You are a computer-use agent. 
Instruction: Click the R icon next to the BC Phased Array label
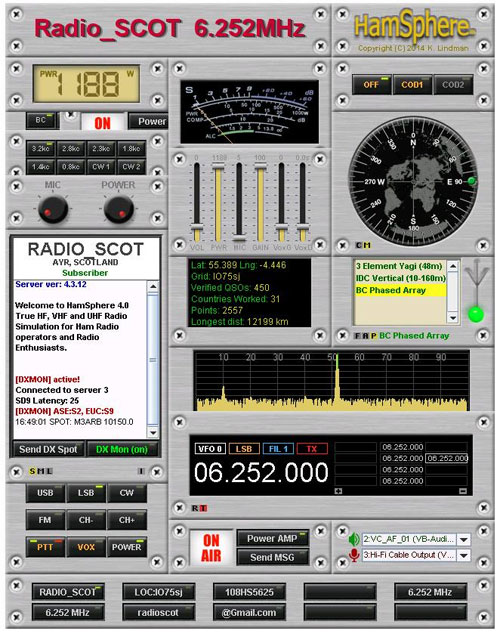point(365,336)
